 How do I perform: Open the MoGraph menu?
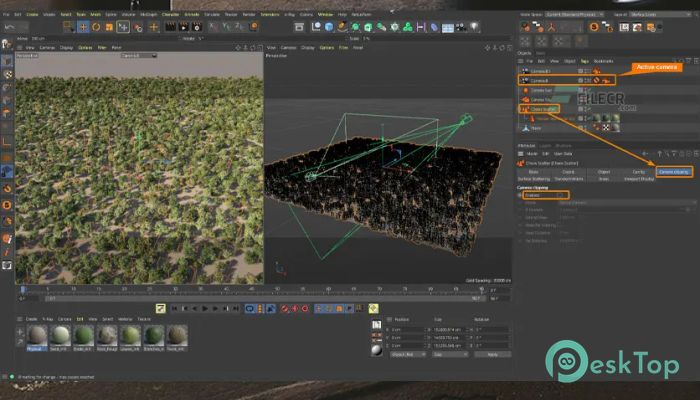click(x=149, y=14)
